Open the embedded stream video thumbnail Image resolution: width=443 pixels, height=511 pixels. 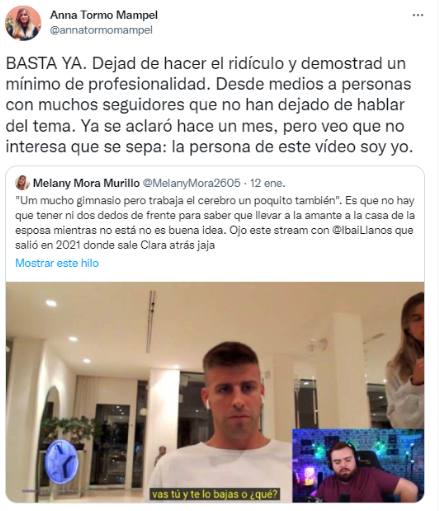[215, 392]
